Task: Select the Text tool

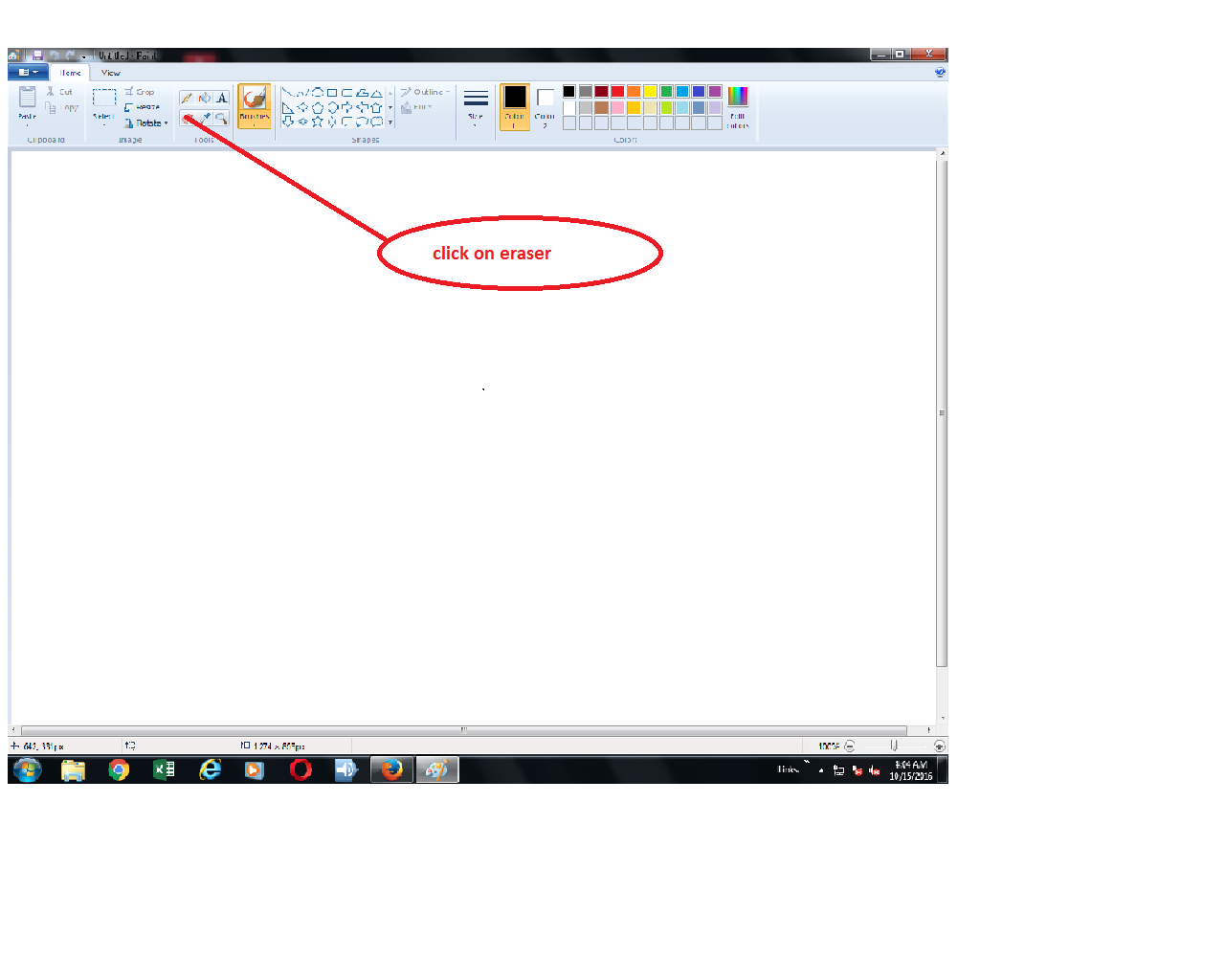Action: point(222,97)
